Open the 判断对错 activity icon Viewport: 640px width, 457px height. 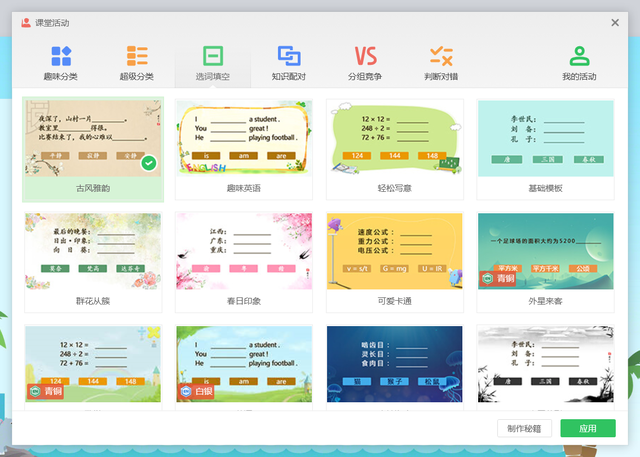click(x=441, y=56)
